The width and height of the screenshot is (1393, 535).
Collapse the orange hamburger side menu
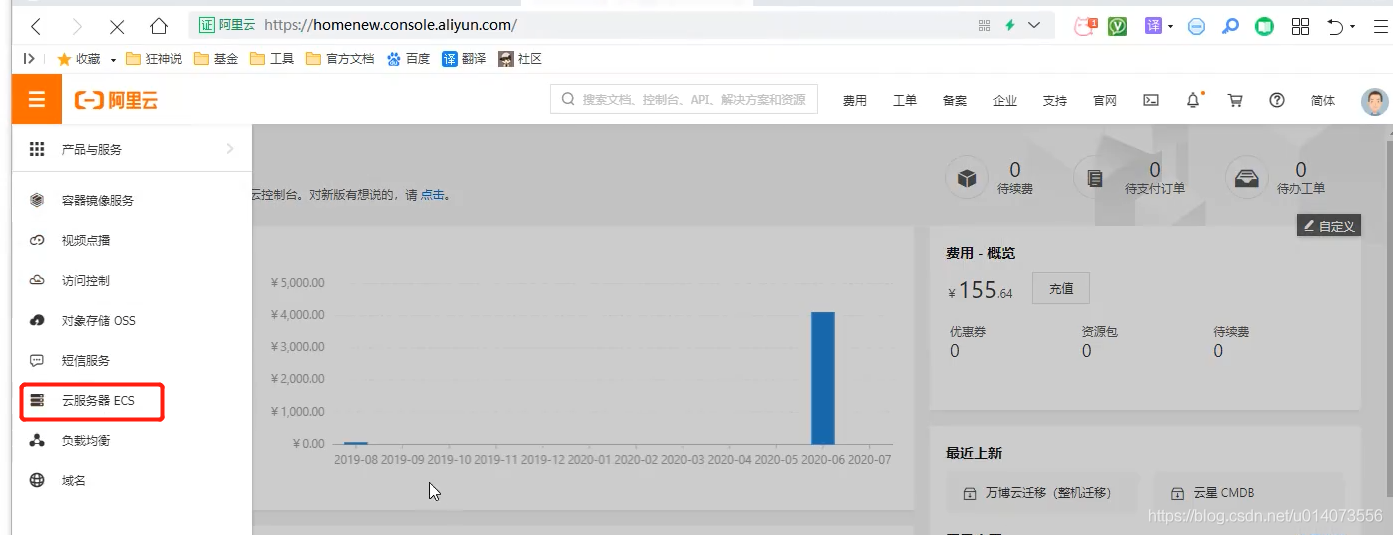[37, 99]
